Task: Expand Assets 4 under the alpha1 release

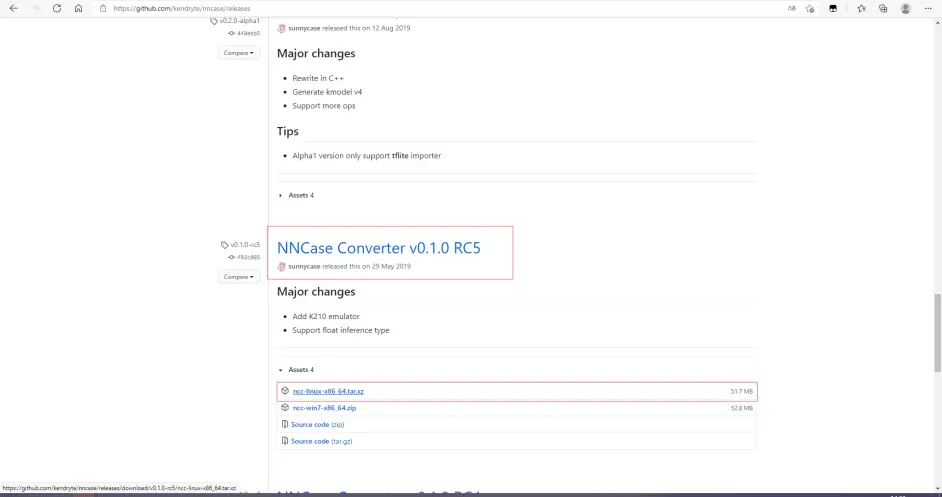Action: (296, 195)
